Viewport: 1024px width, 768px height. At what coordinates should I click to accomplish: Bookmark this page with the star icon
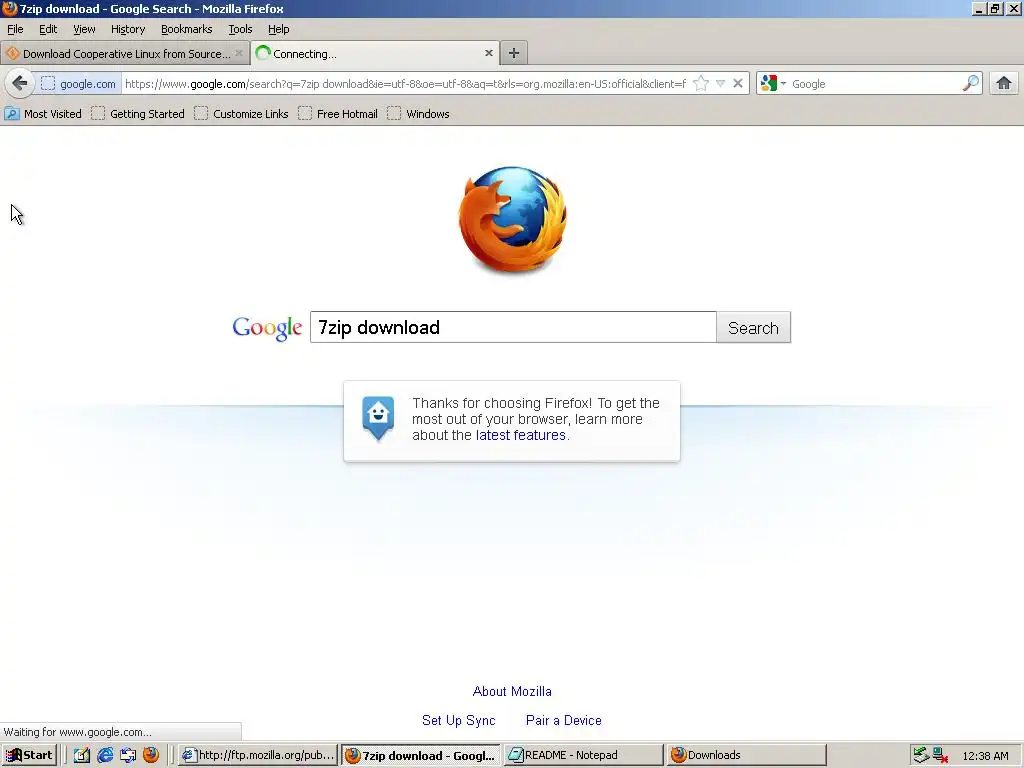(x=701, y=84)
